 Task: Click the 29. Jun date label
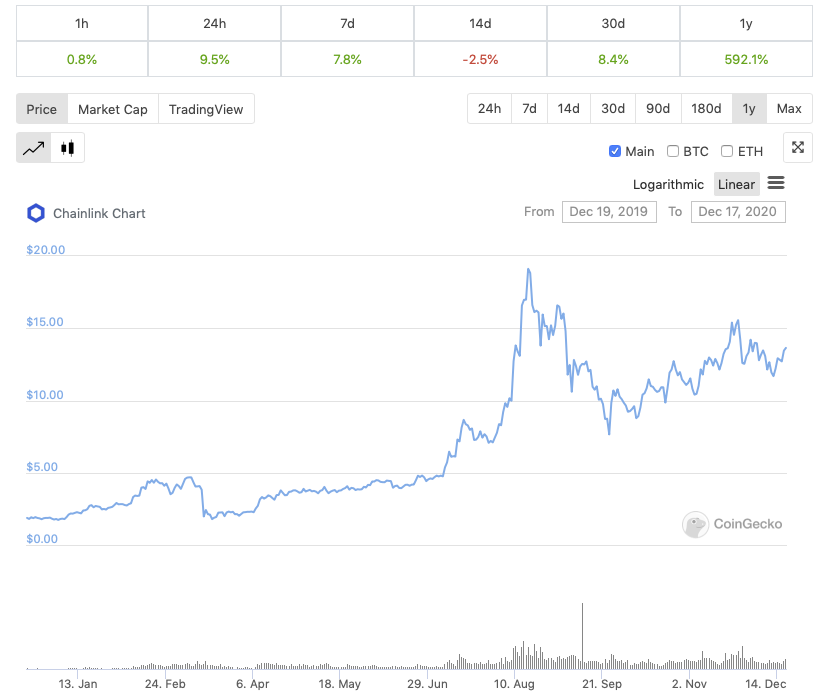427,684
